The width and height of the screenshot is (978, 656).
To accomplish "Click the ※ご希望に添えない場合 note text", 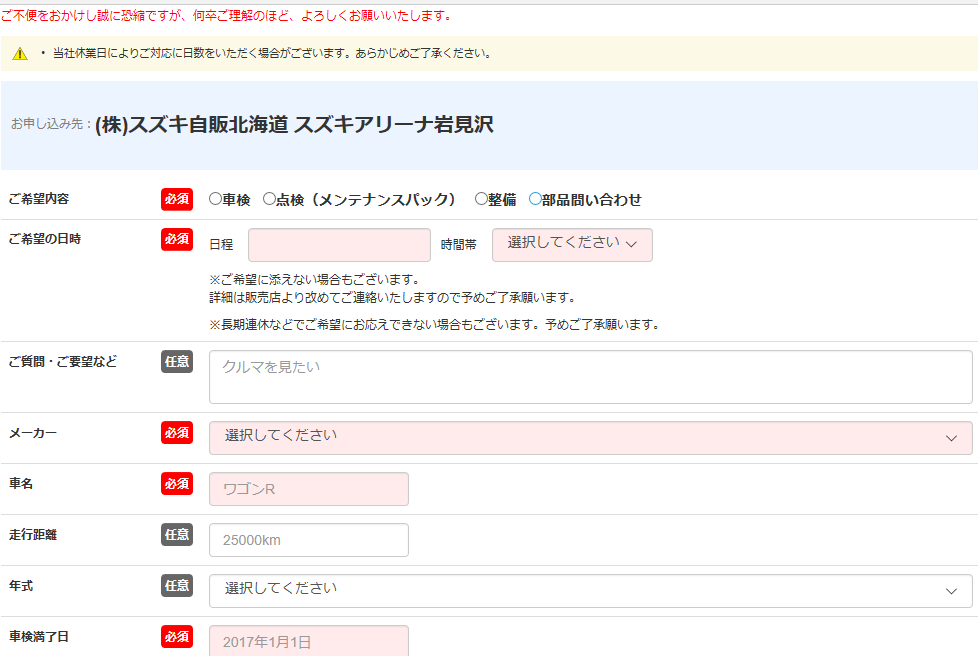I will click(x=316, y=279).
